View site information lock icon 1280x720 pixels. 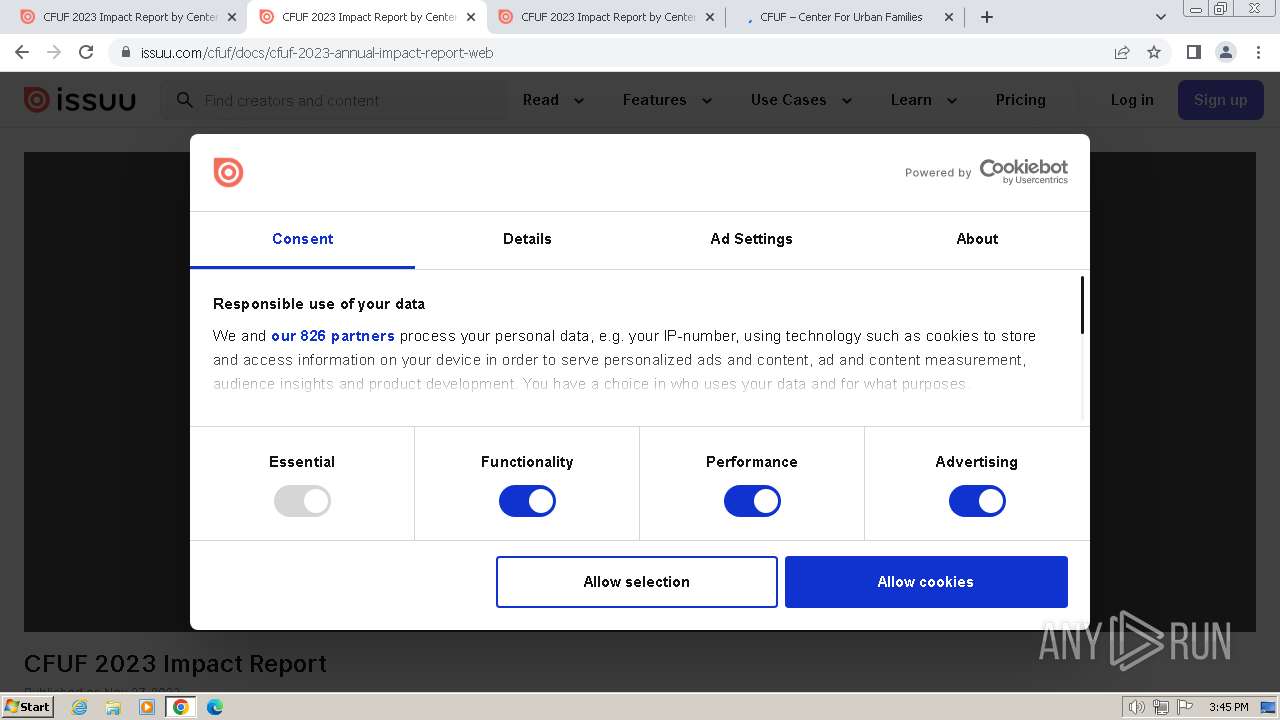(x=126, y=52)
